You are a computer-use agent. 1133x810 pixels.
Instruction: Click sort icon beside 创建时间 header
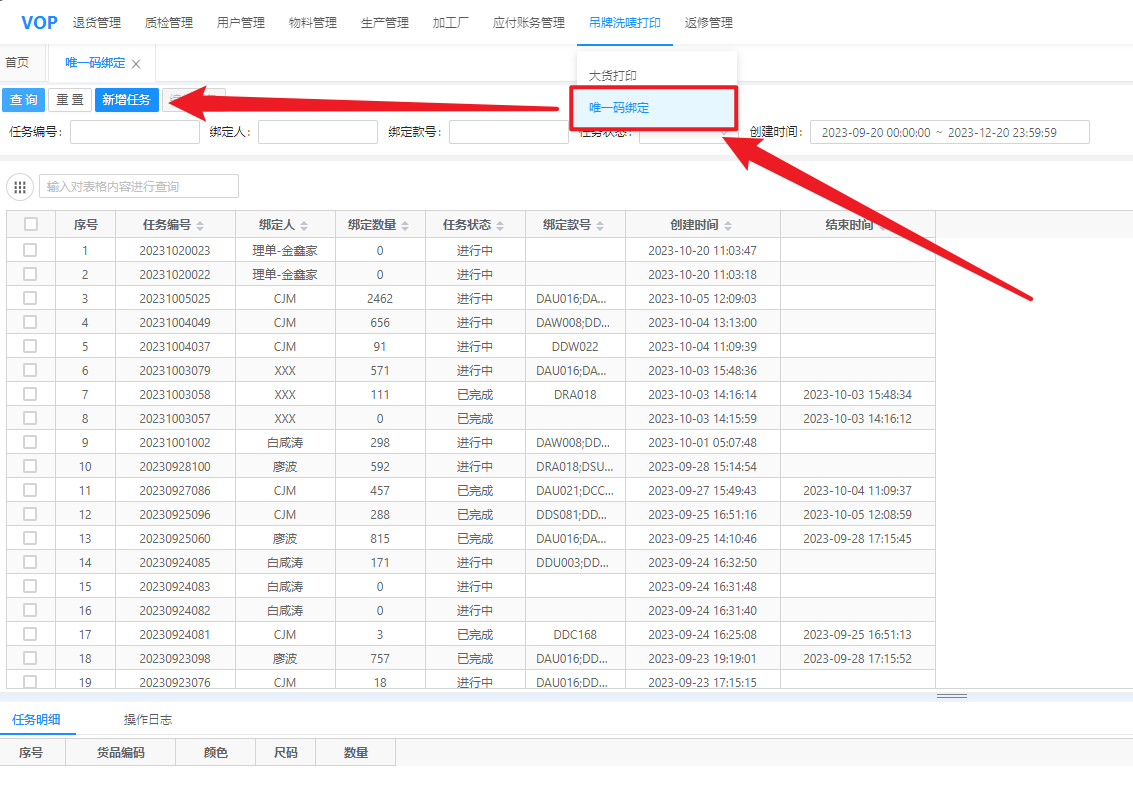(x=728, y=226)
